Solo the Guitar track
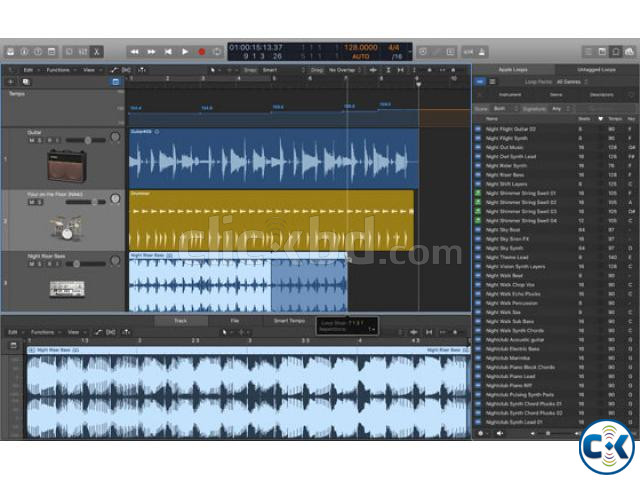Screen dimensions: 640x480 coord(40,140)
